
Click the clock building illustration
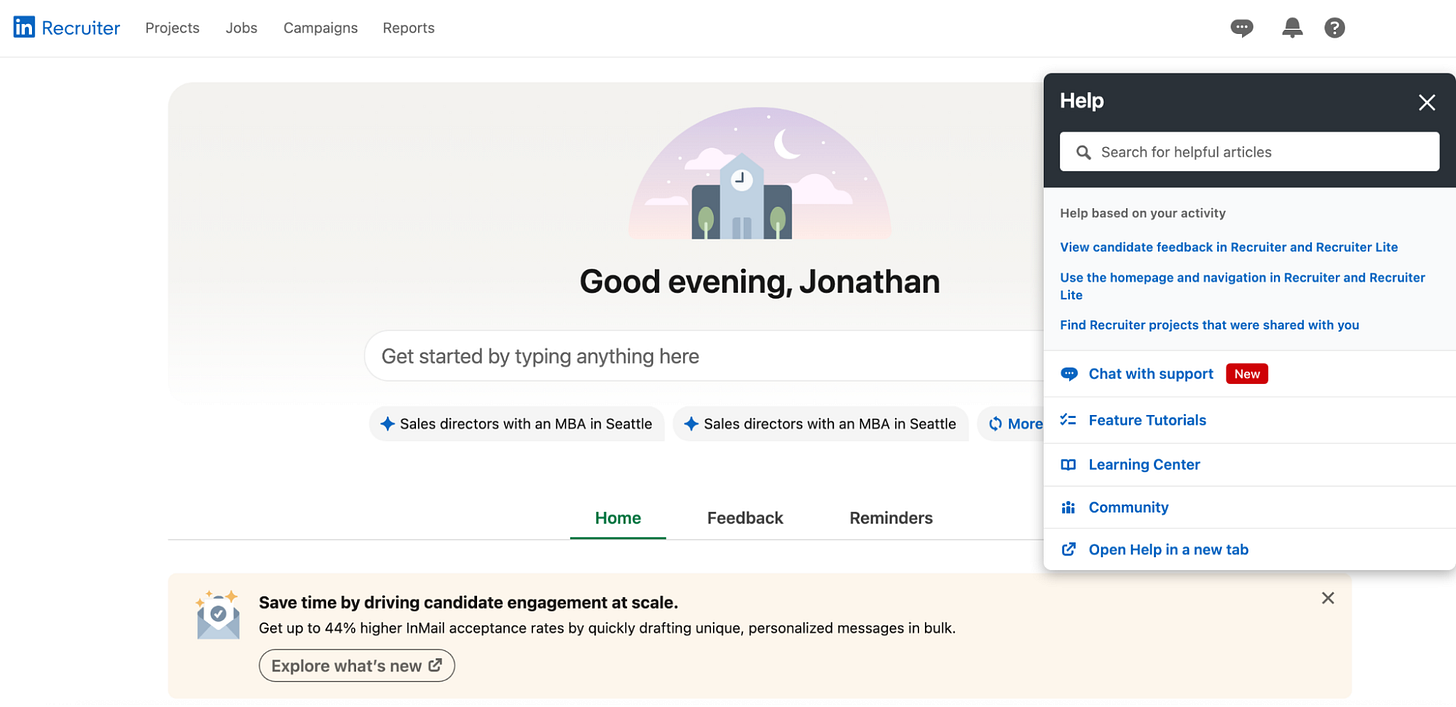coord(760,173)
